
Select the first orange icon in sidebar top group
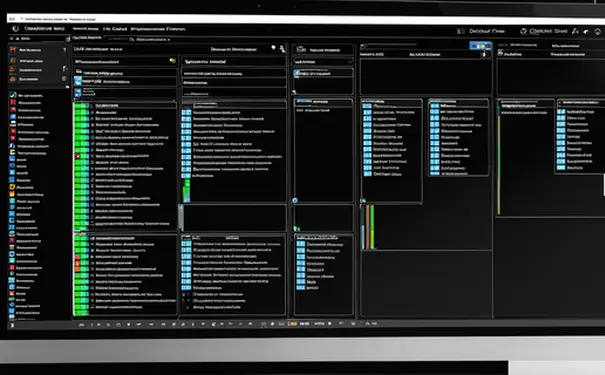click(x=13, y=50)
